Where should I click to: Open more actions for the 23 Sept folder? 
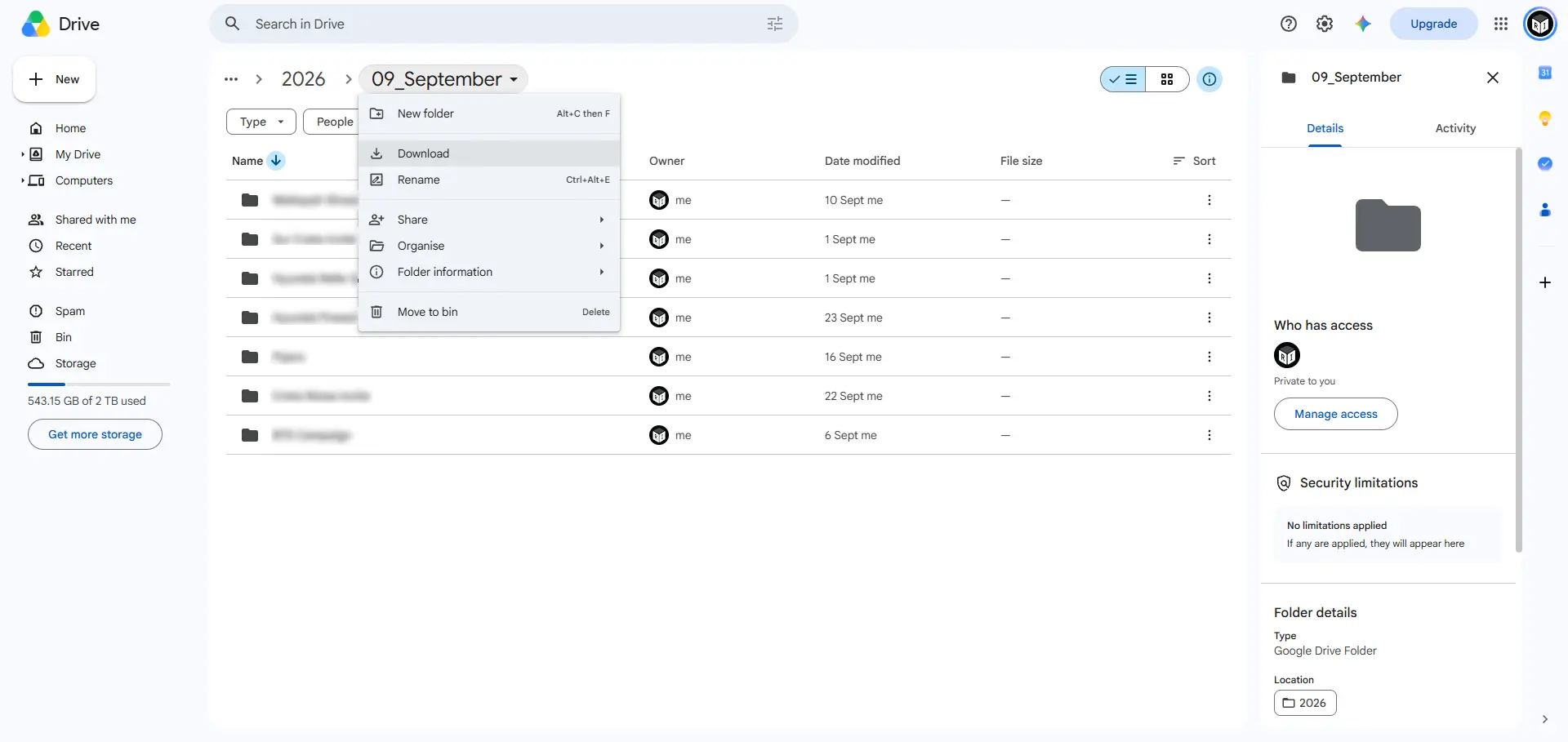(1209, 318)
